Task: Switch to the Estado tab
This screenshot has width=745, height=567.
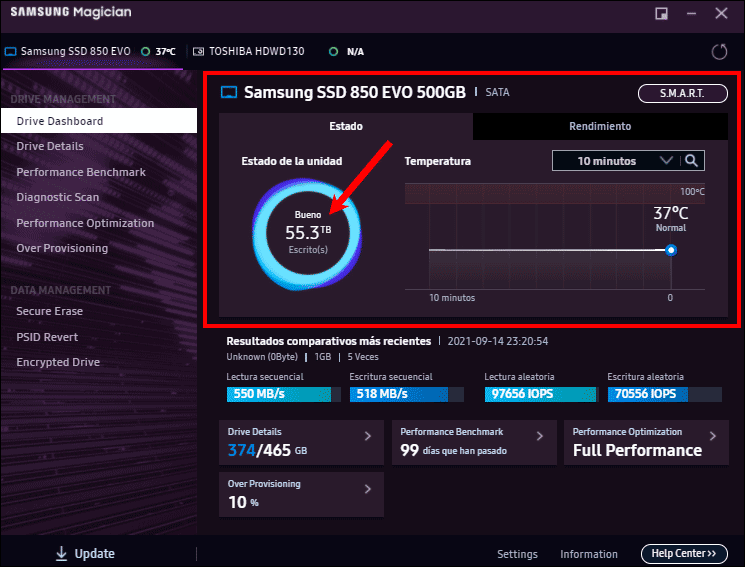Action: coord(346,126)
